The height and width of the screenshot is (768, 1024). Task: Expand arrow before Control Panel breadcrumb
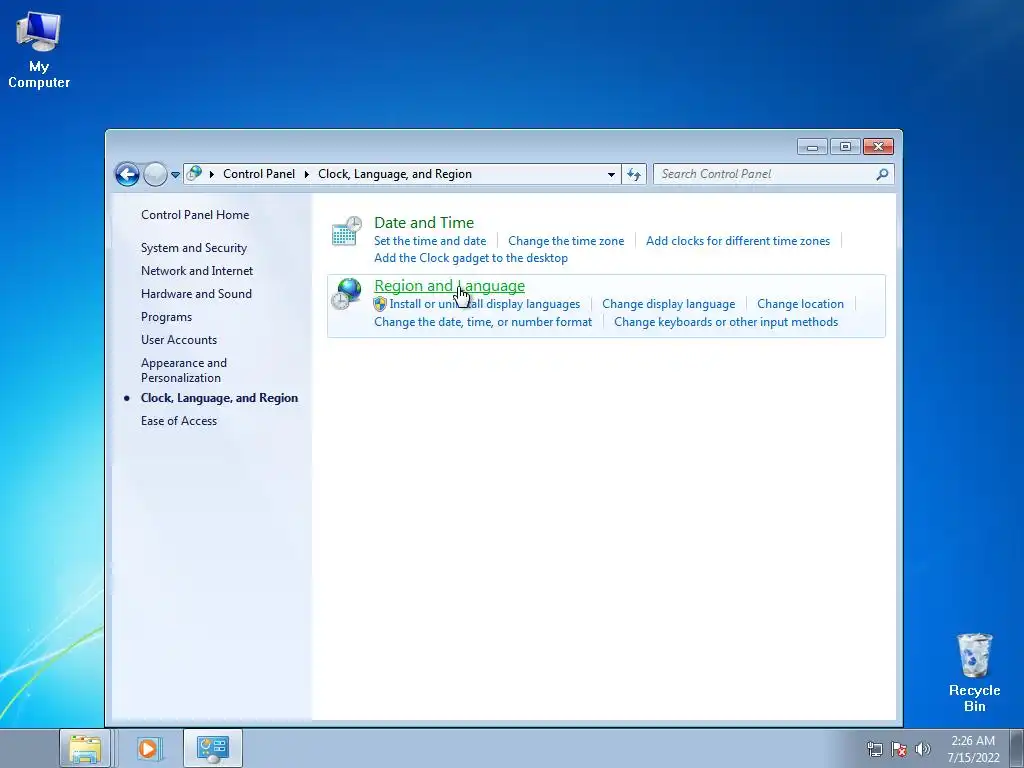[212, 174]
